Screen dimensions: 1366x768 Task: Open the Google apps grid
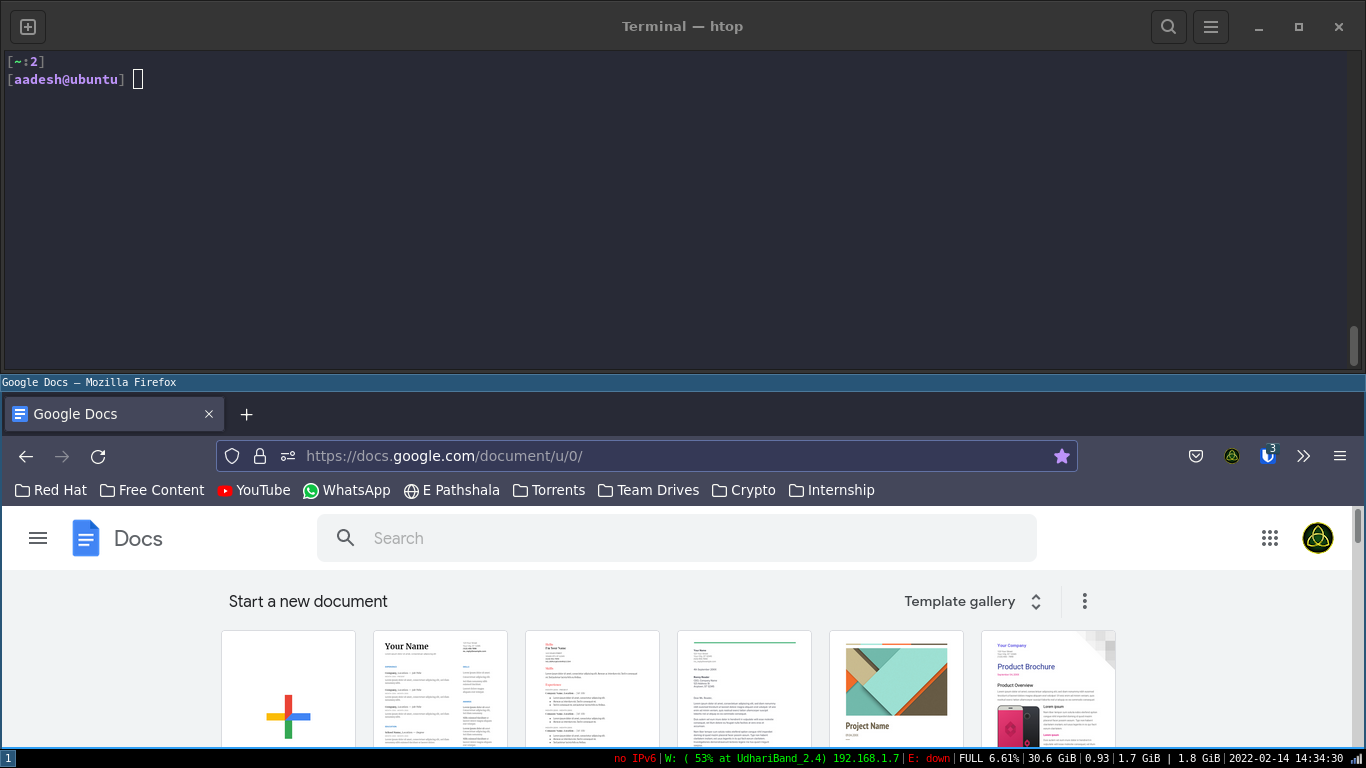tap(1270, 537)
